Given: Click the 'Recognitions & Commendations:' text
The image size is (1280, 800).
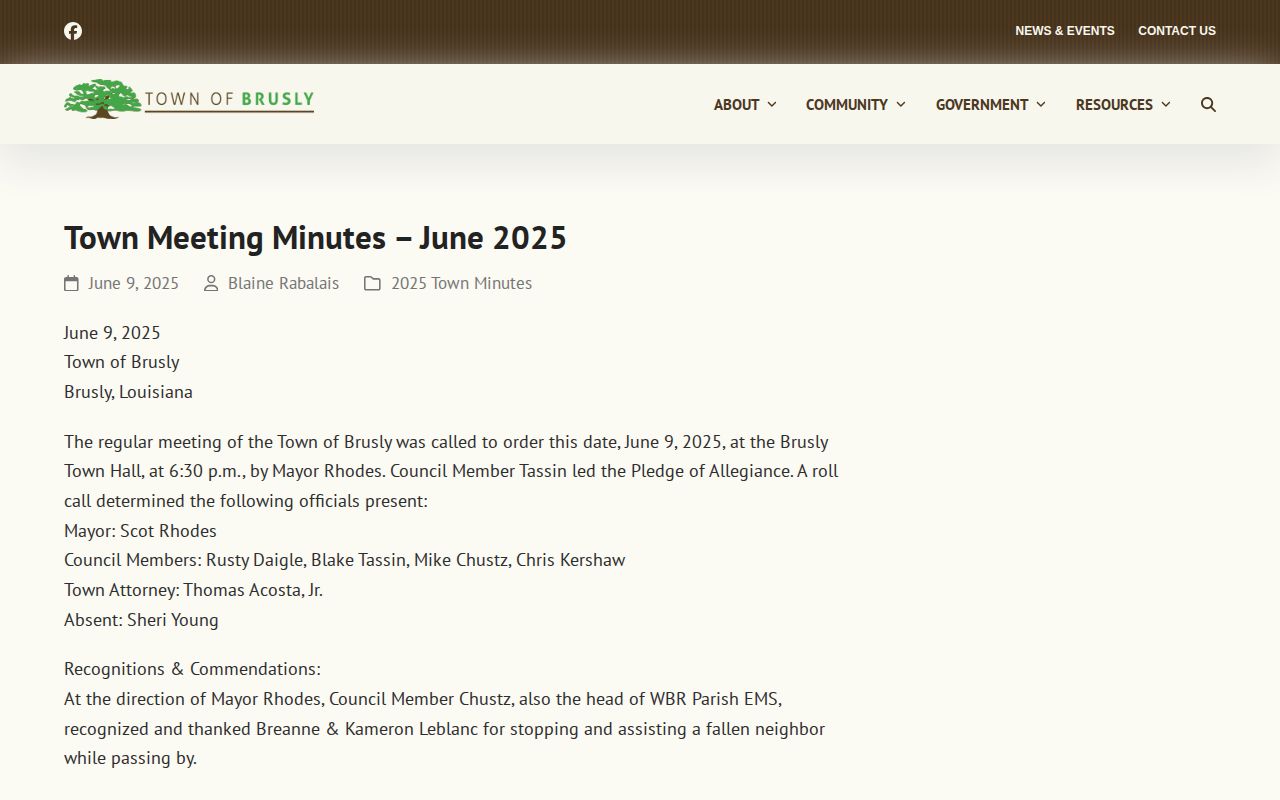Looking at the screenshot, I should (192, 669).
